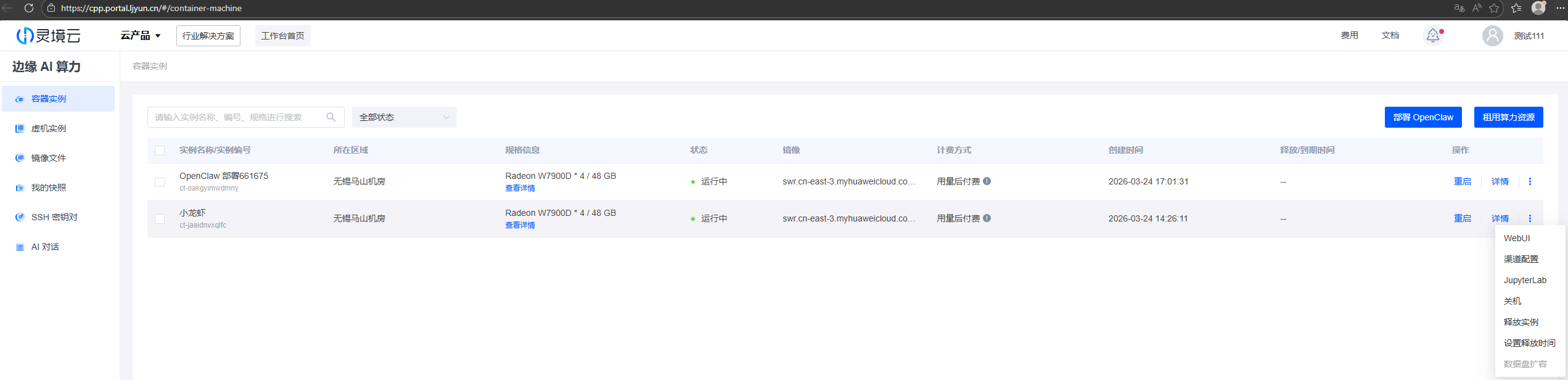Refresh the browser page
The image size is (1568, 380).
pos(28,8)
